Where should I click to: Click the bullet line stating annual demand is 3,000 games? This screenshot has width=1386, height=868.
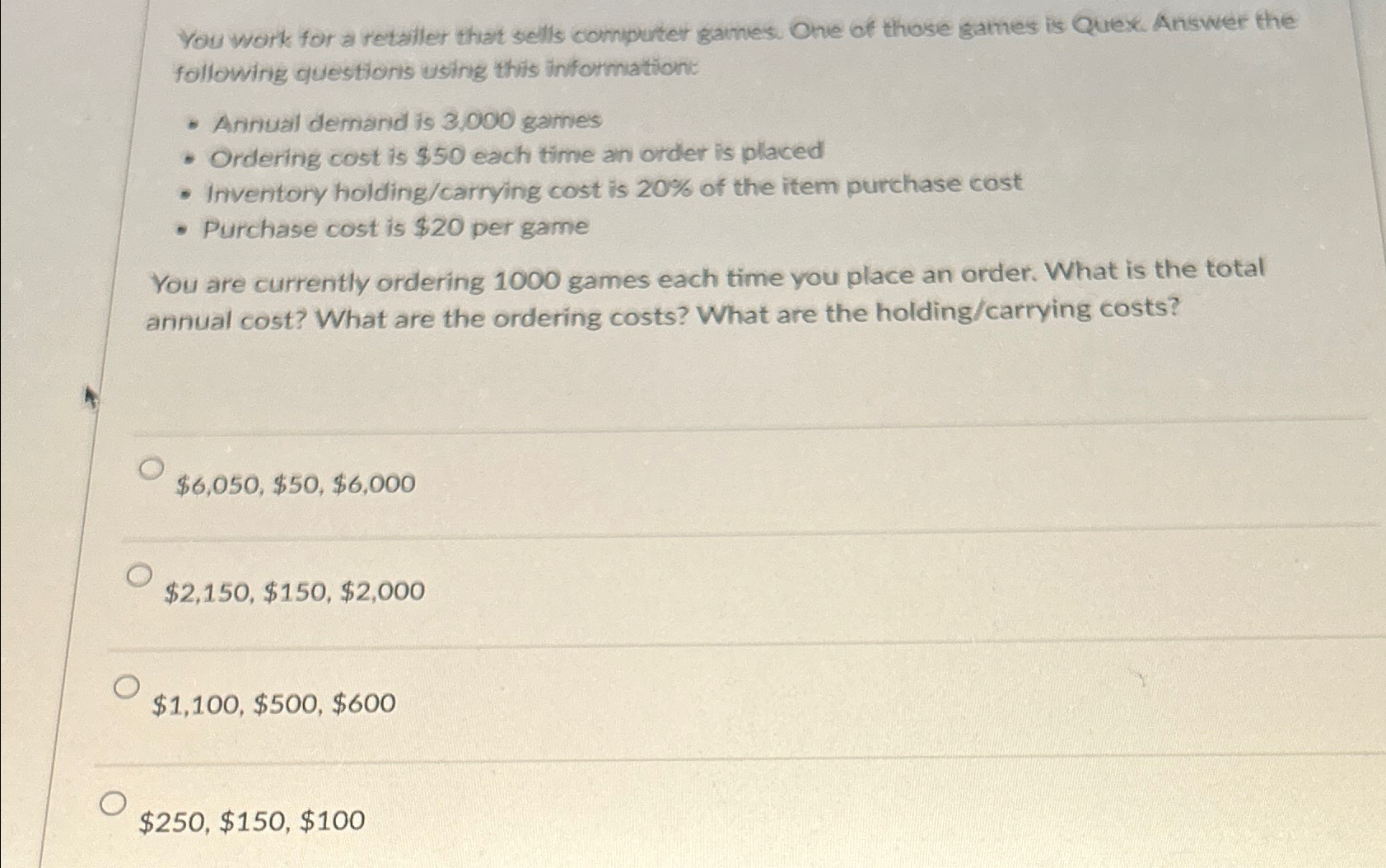404,120
